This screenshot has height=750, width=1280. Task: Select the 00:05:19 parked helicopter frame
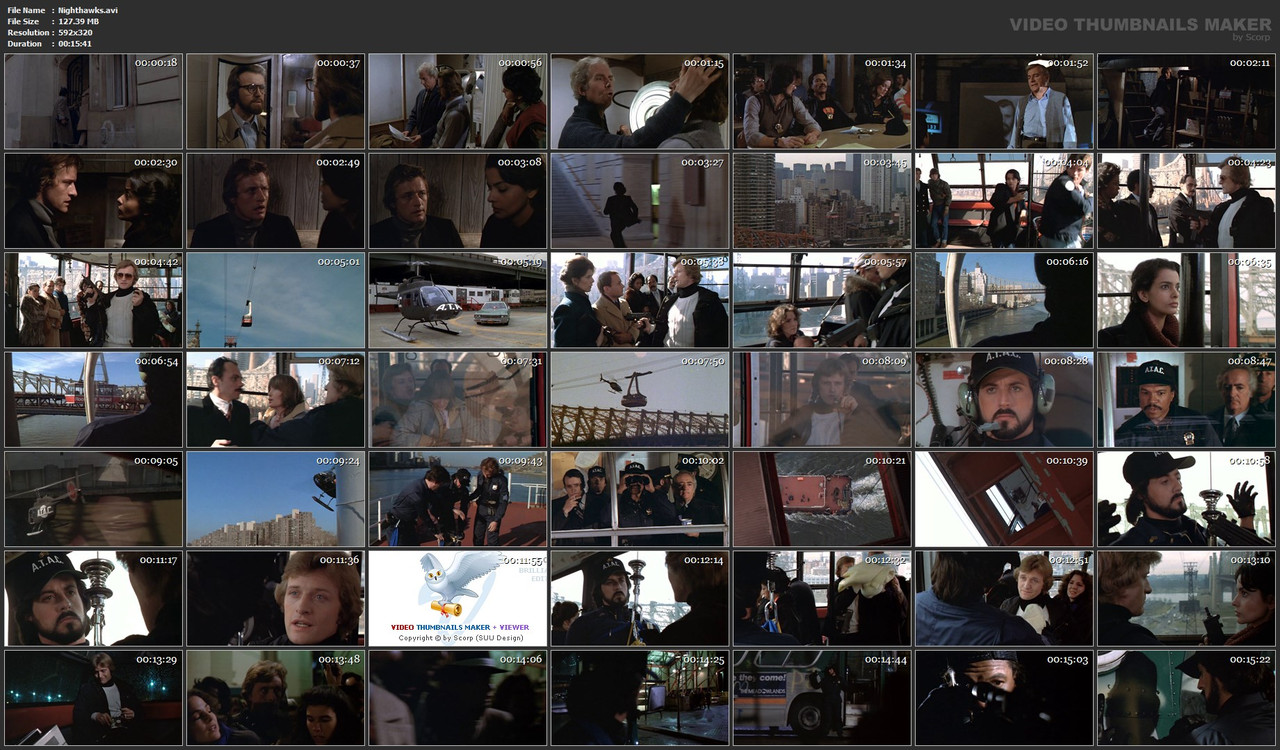pos(458,300)
